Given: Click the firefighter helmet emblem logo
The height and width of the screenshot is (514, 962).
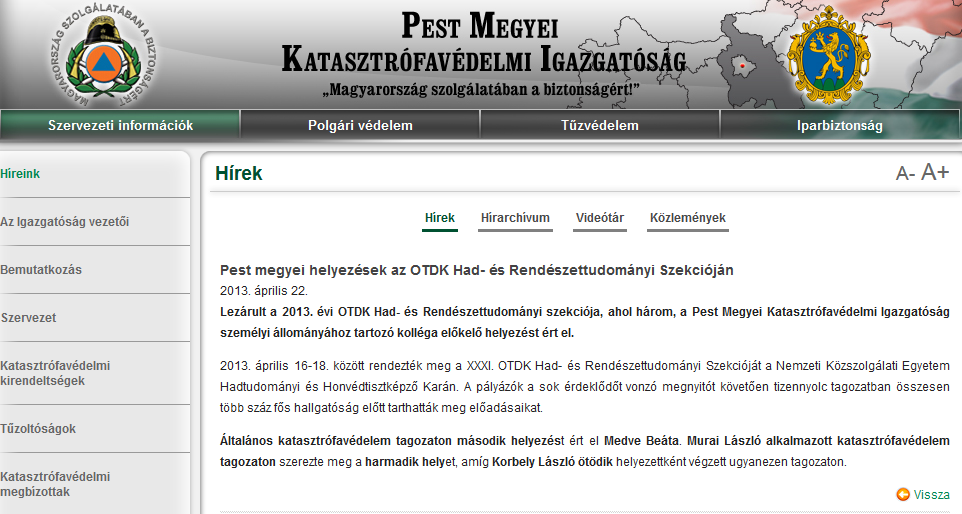Looking at the screenshot, I should click(x=102, y=56).
